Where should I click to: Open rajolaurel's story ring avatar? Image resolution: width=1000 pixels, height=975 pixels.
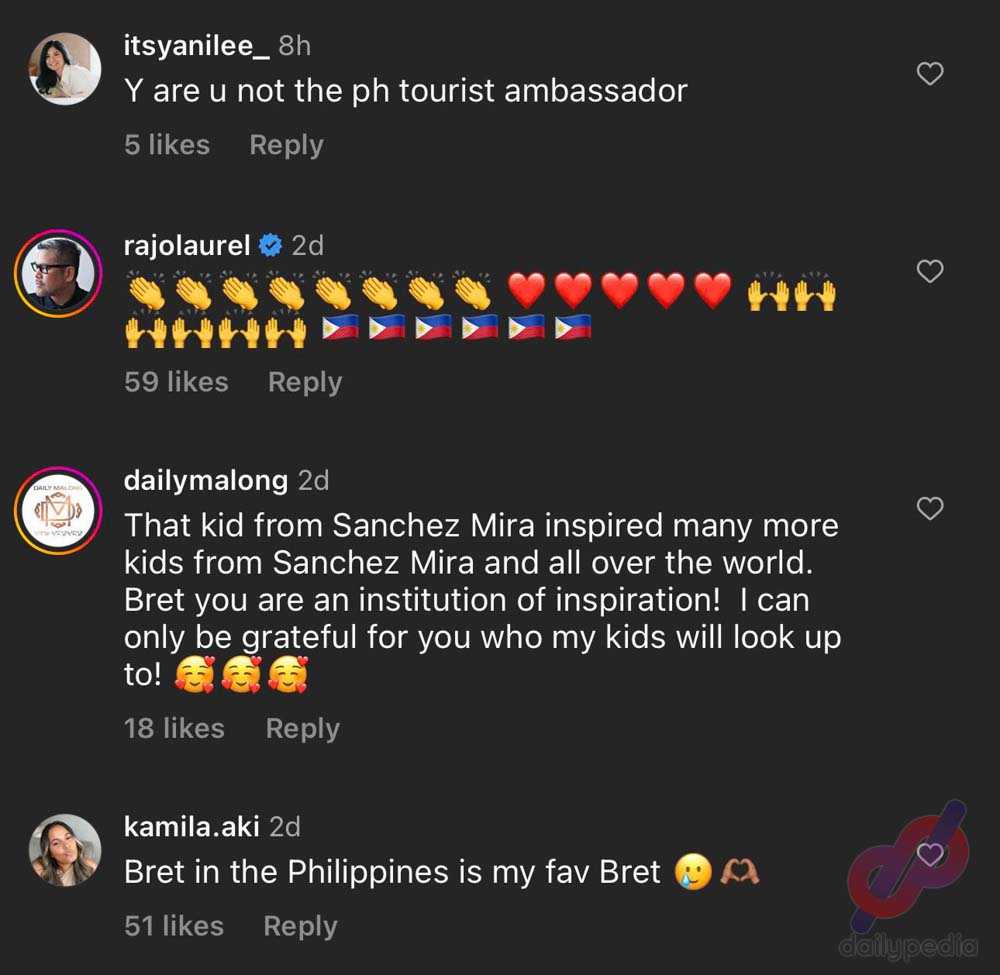(x=59, y=273)
